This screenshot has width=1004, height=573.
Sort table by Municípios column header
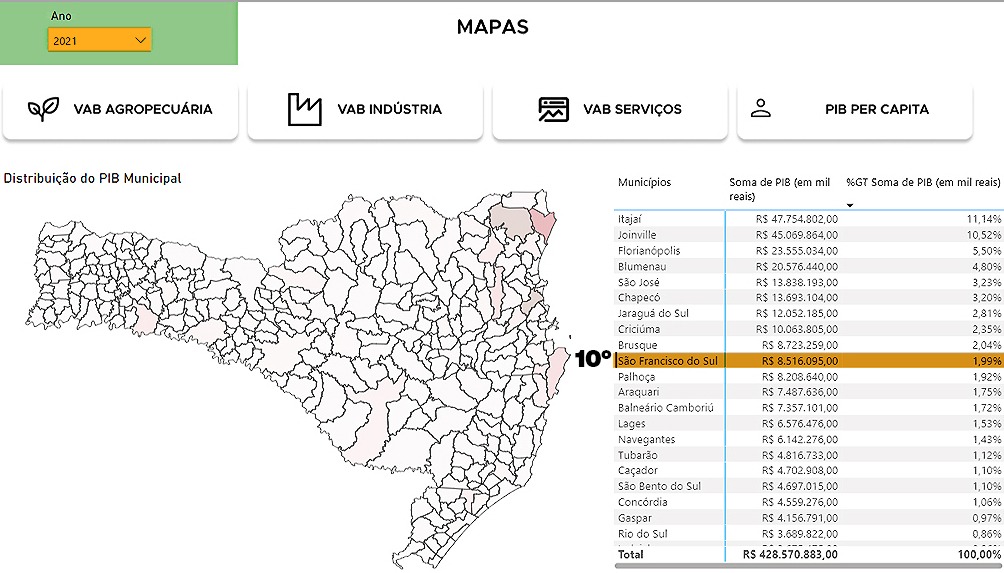[x=644, y=182]
